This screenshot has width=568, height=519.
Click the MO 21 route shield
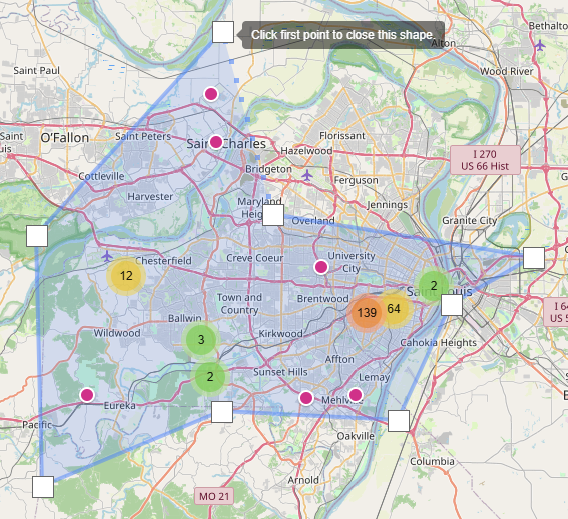(x=214, y=496)
